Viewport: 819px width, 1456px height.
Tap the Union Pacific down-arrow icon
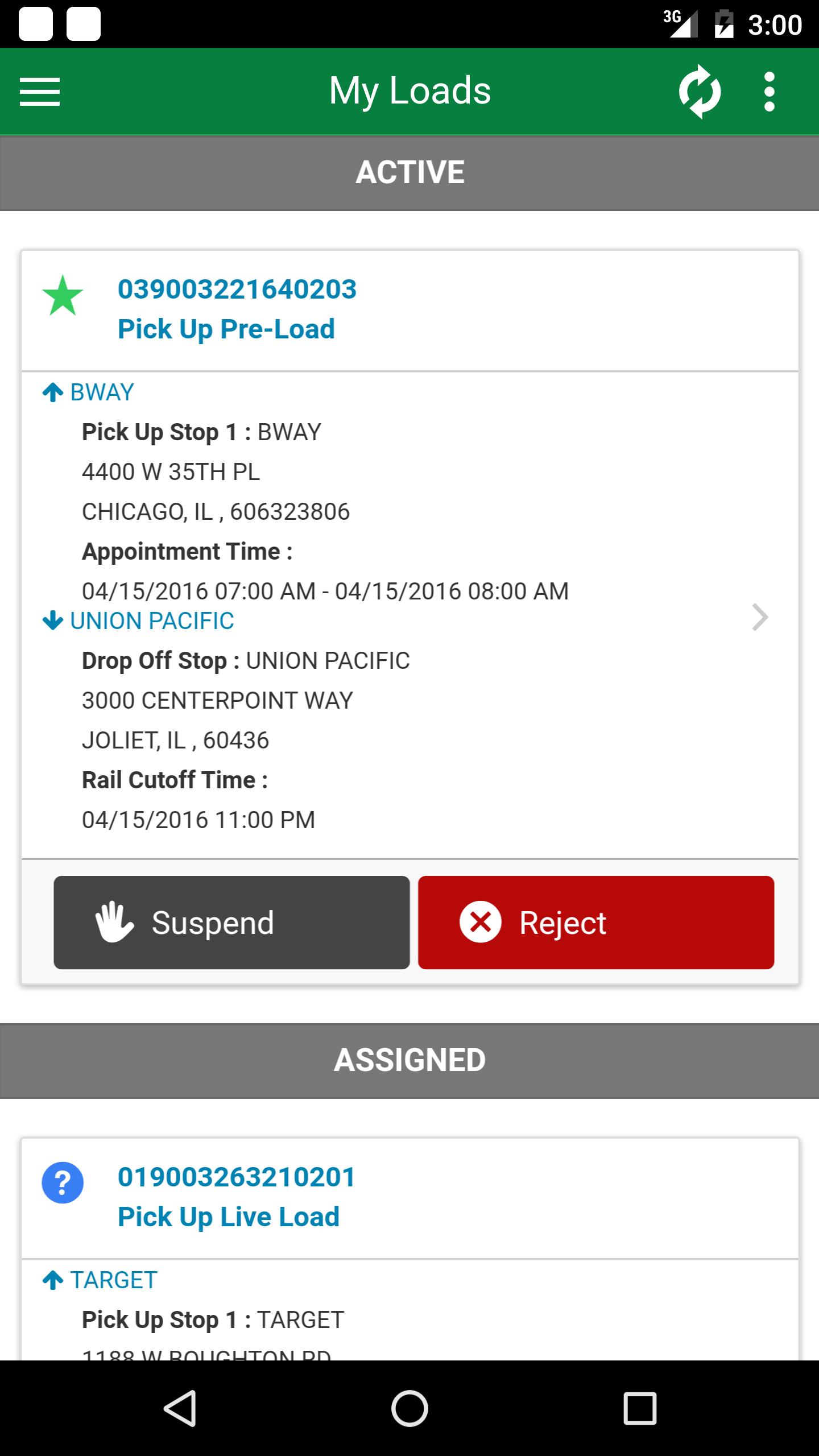pyautogui.click(x=53, y=621)
